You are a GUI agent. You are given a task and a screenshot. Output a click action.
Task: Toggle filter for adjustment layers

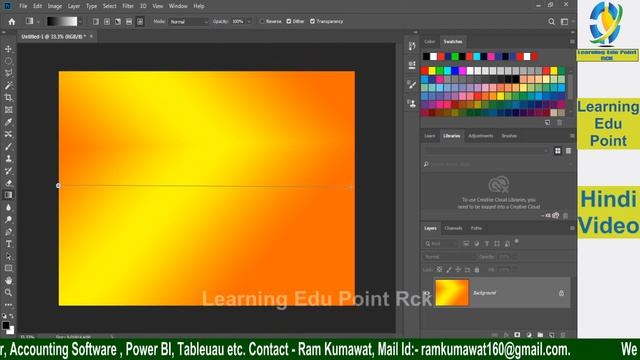tap(476, 244)
